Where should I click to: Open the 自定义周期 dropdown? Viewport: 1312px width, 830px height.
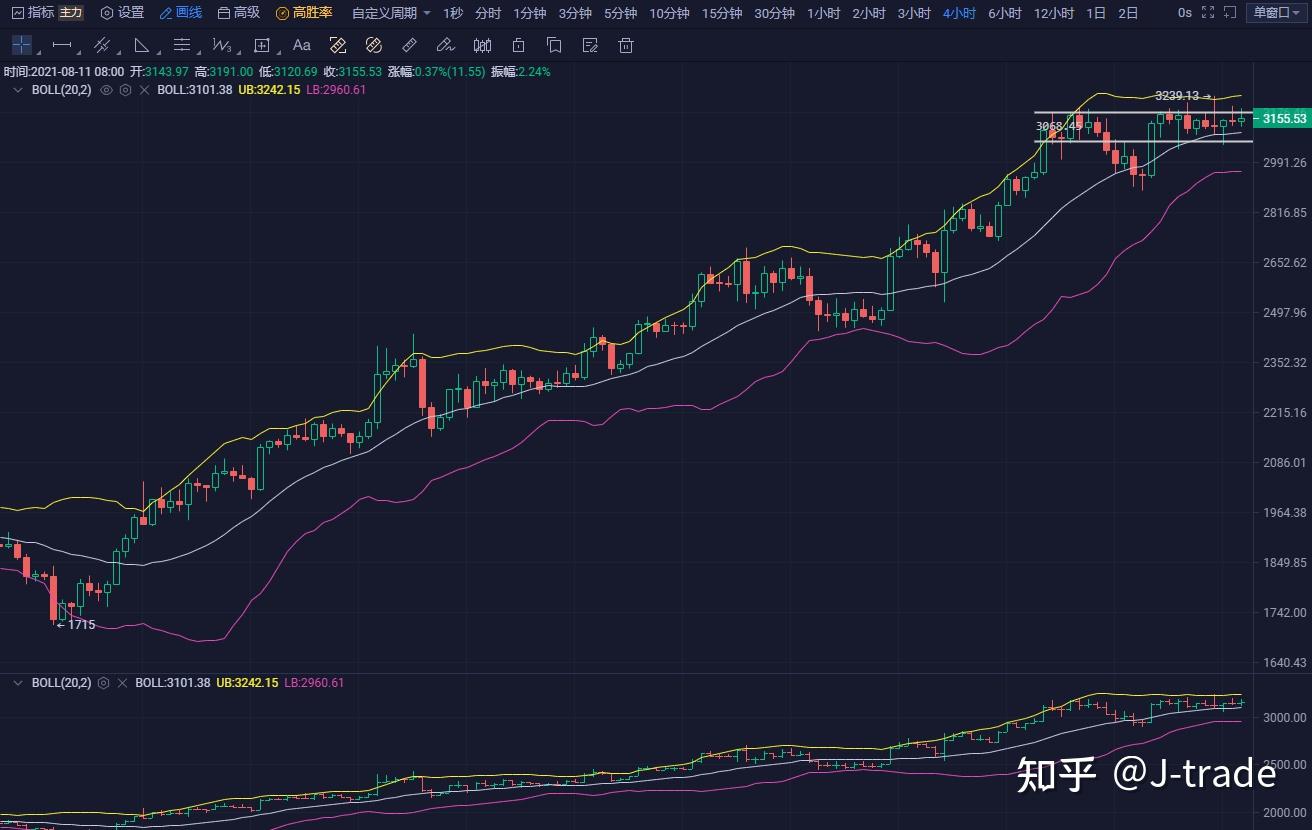(388, 14)
